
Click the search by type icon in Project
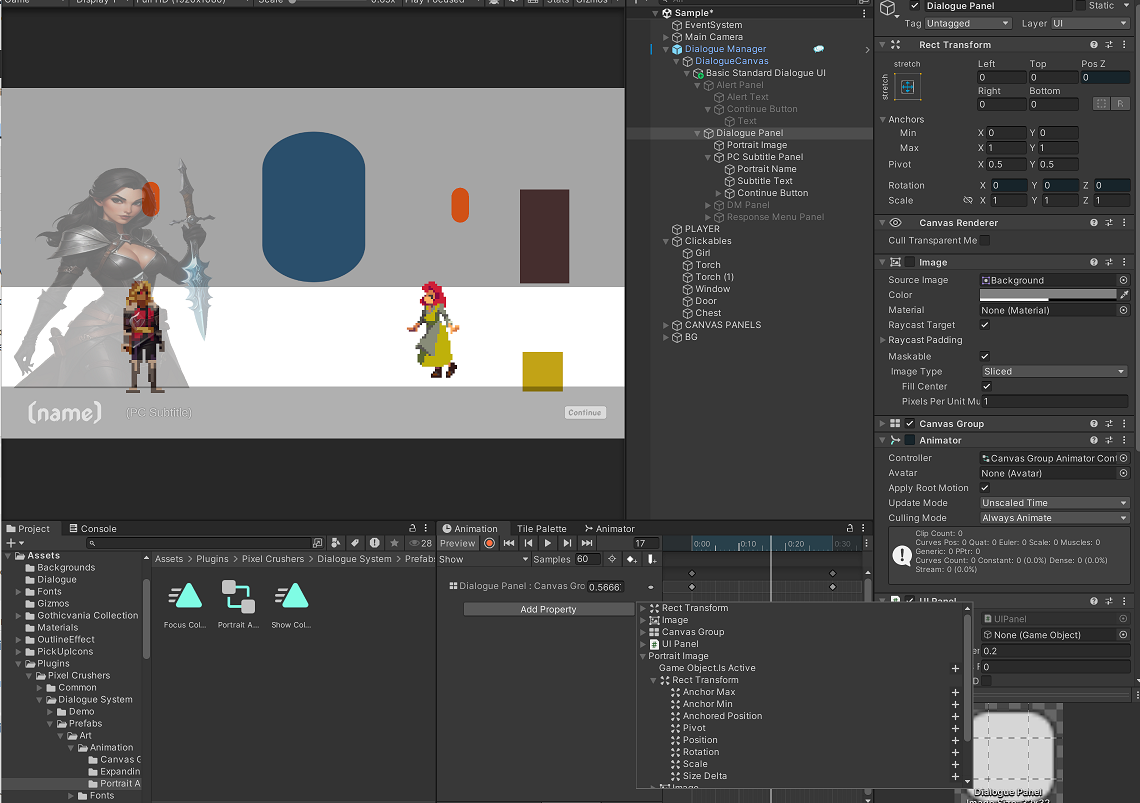pyautogui.click(x=336, y=543)
